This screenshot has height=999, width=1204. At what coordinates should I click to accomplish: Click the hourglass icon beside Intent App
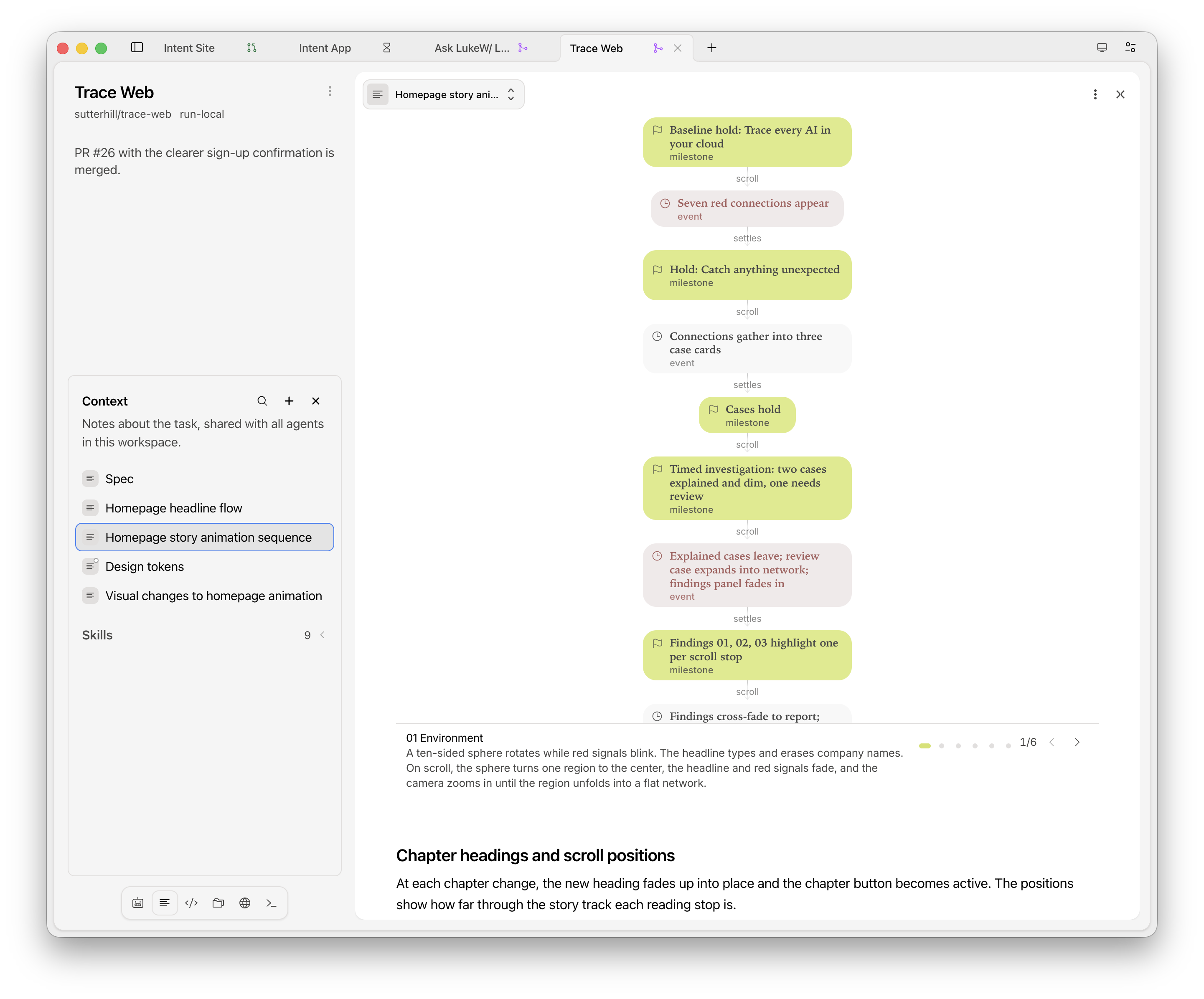click(387, 48)
